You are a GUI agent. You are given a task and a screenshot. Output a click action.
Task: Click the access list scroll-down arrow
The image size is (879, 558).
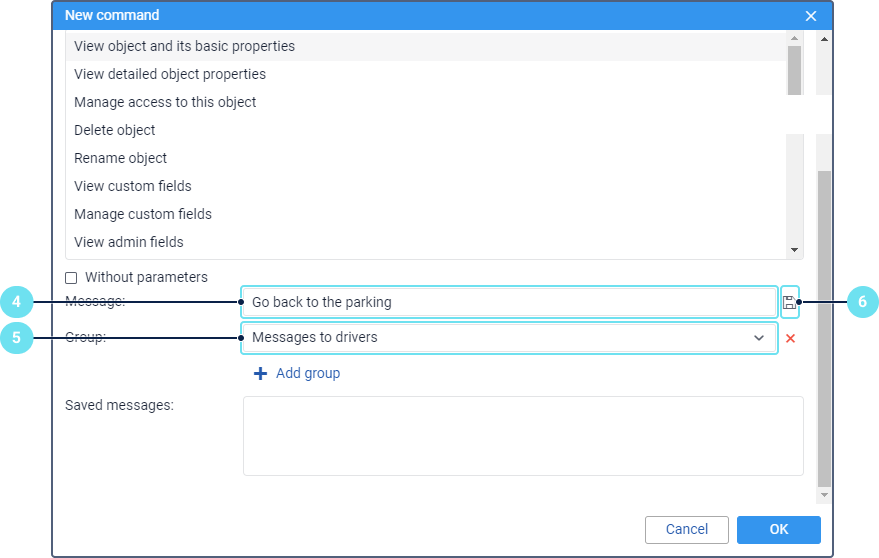coord(794,250)
